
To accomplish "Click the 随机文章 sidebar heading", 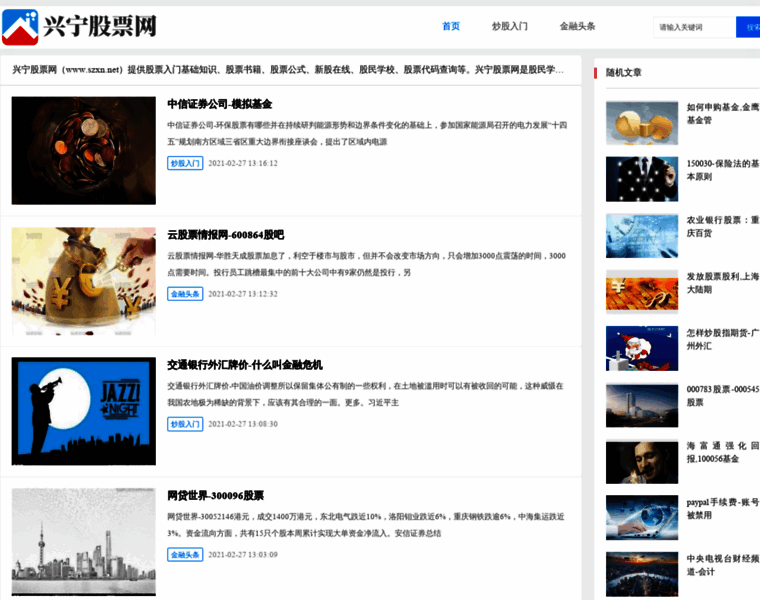I will (x=624, y=73).
